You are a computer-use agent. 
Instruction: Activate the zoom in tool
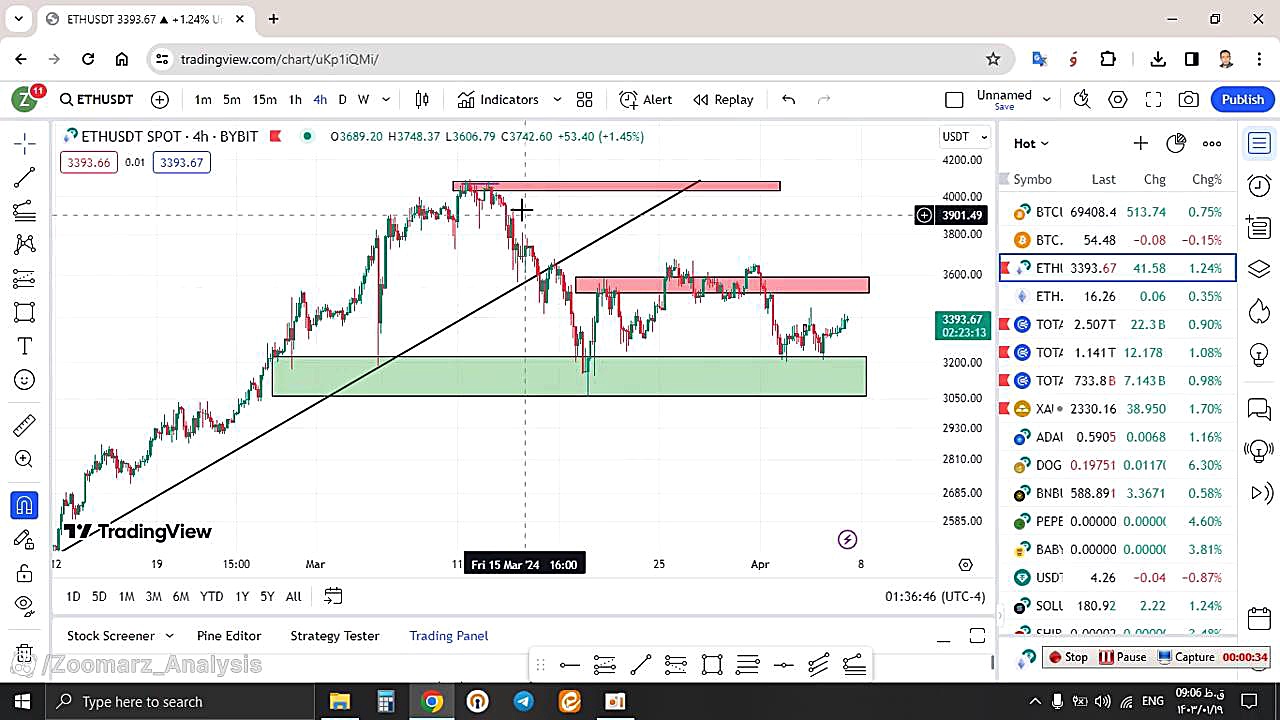(x=25, y=459)
